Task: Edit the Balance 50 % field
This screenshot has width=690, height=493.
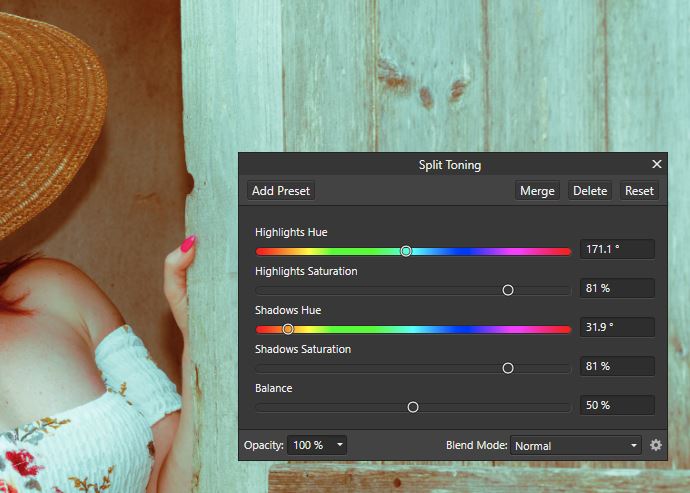Action: [x=617, y=405]
